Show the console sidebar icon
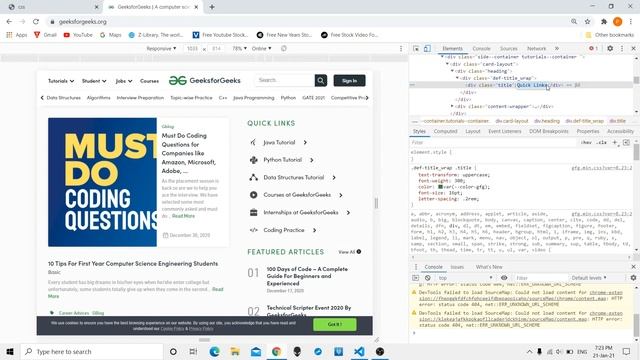This screenshot has height=360, width=640. (x=416, y=278)
